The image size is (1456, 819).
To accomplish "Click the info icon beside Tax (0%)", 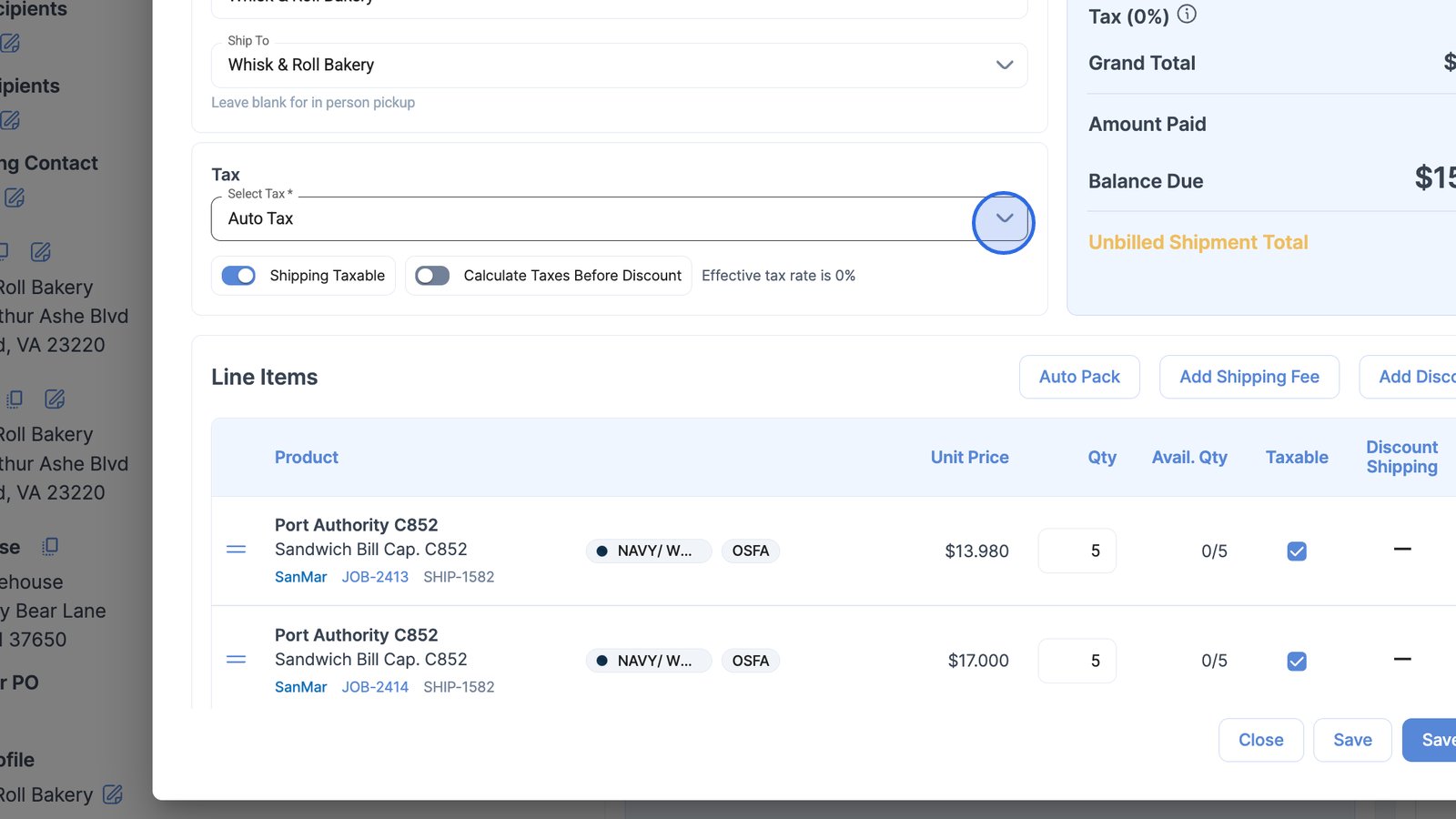I will [x=1187, y=15].
